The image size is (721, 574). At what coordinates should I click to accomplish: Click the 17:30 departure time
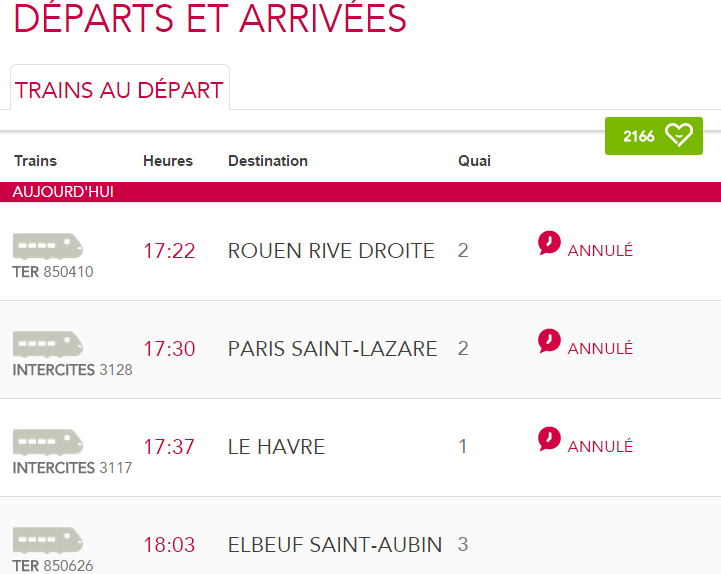[169, 349]
